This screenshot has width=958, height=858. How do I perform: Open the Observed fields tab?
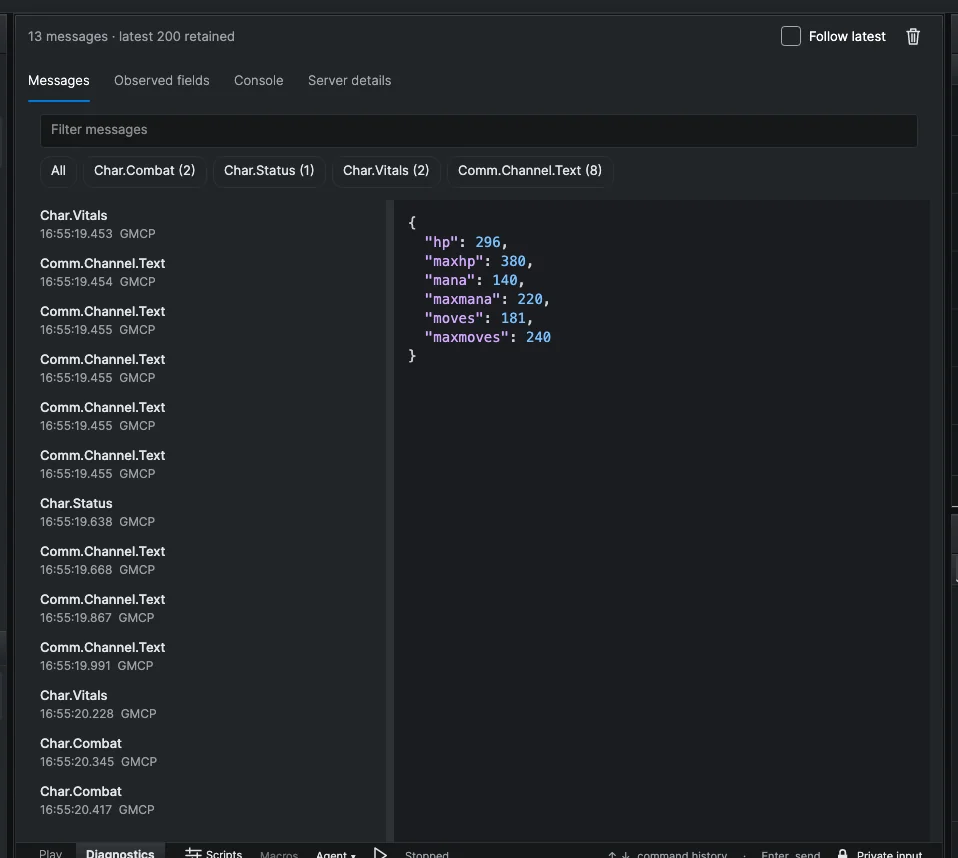pos(161,81)
